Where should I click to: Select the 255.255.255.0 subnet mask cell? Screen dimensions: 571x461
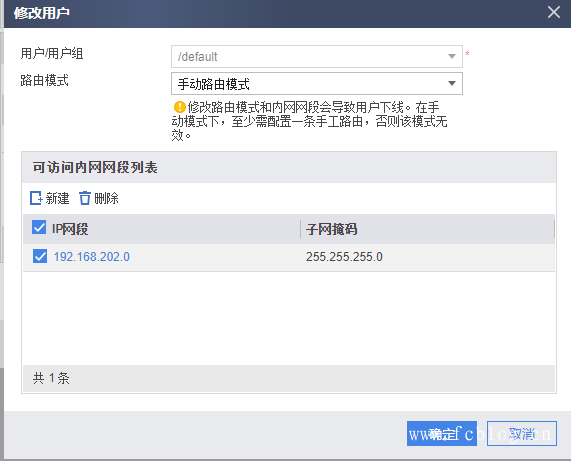344,257
